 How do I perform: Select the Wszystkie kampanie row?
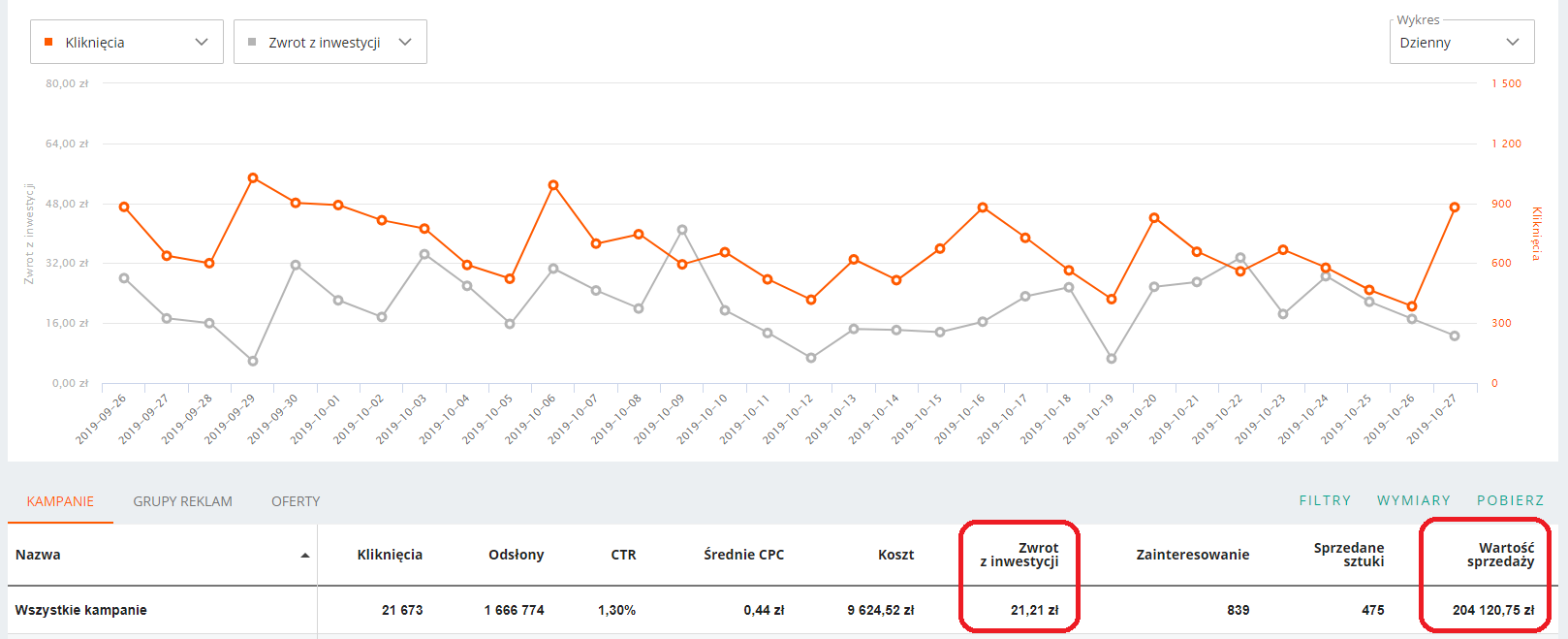81,610
